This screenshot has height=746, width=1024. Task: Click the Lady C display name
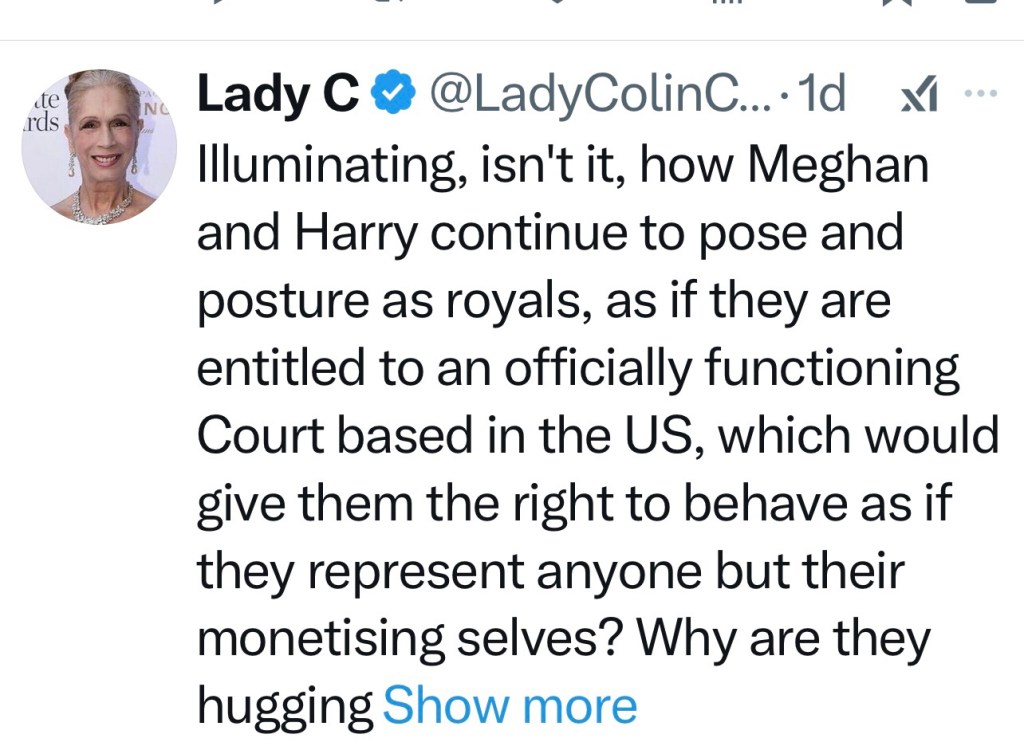(277, 95)
